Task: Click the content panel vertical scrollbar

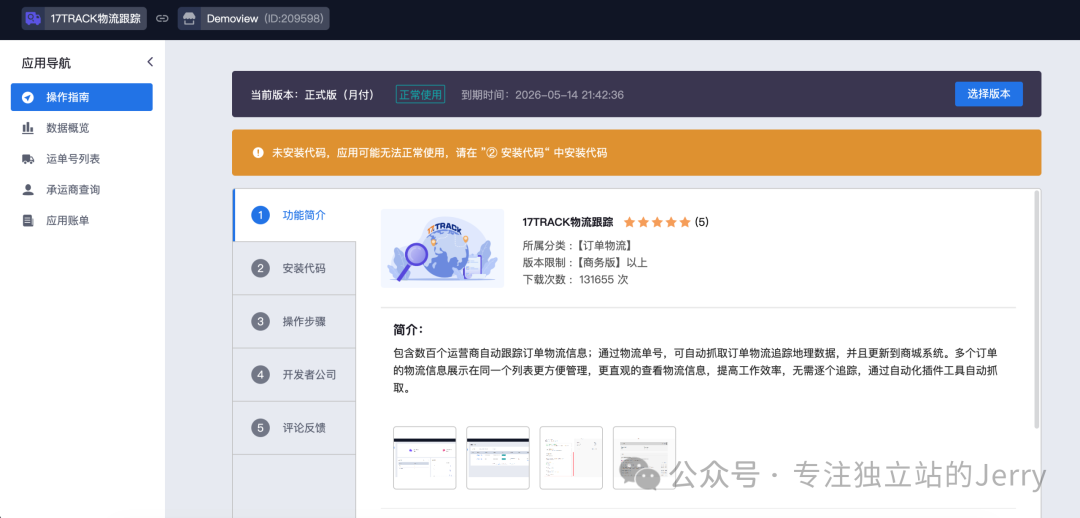Action: pos(1037,310)
